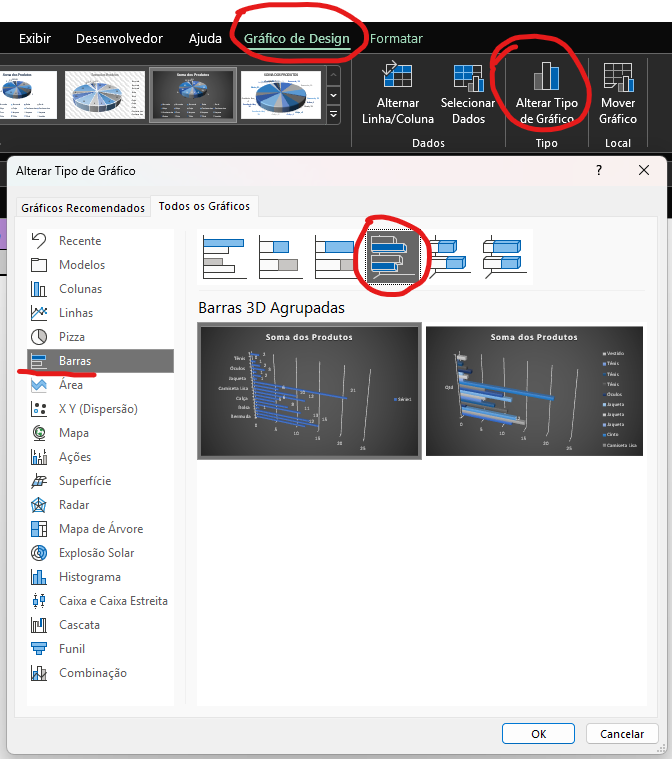The image size is (672, 759).
Task: Choose the left bar chart preview
Action: tap(309, 391)
